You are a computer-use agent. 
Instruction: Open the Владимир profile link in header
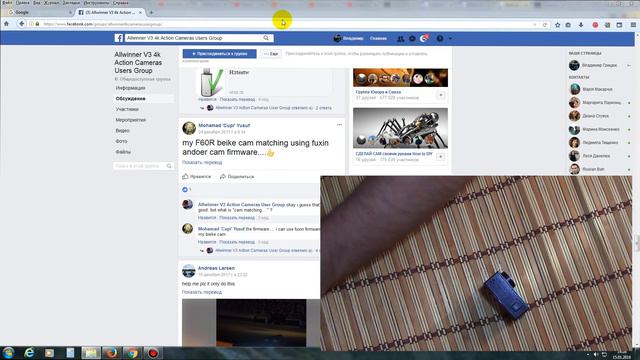[x=349, y=38]
